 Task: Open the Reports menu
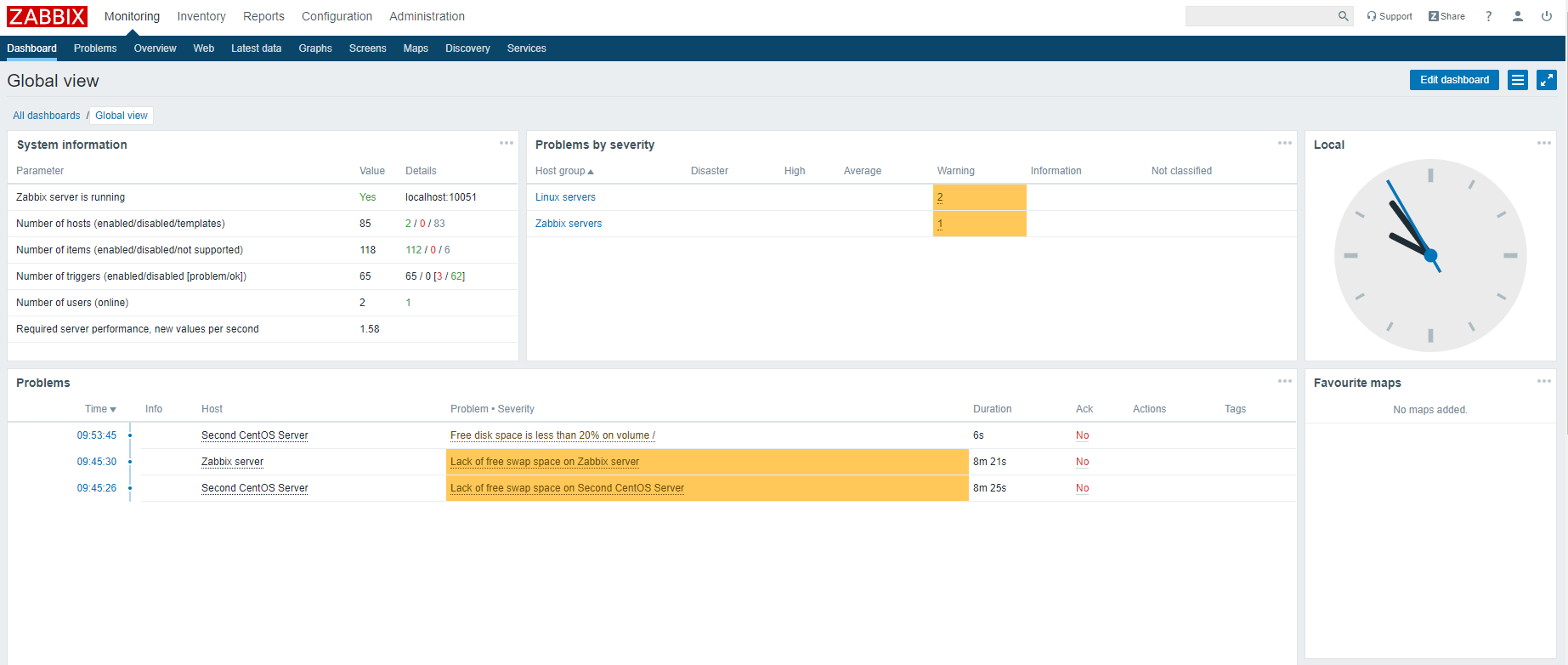(x=263, y=16)
